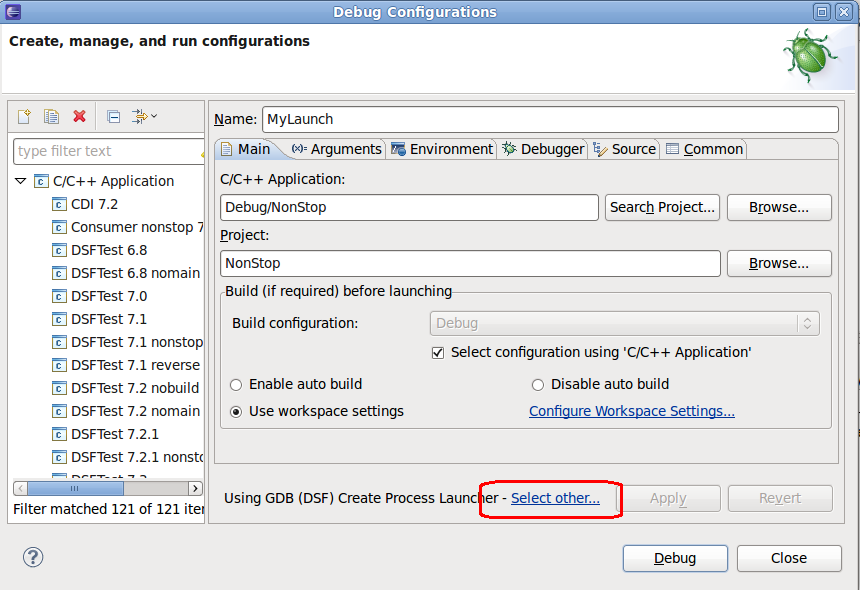Open the Debugger tab
Screen dimensions: 860x590
[543, 149]
